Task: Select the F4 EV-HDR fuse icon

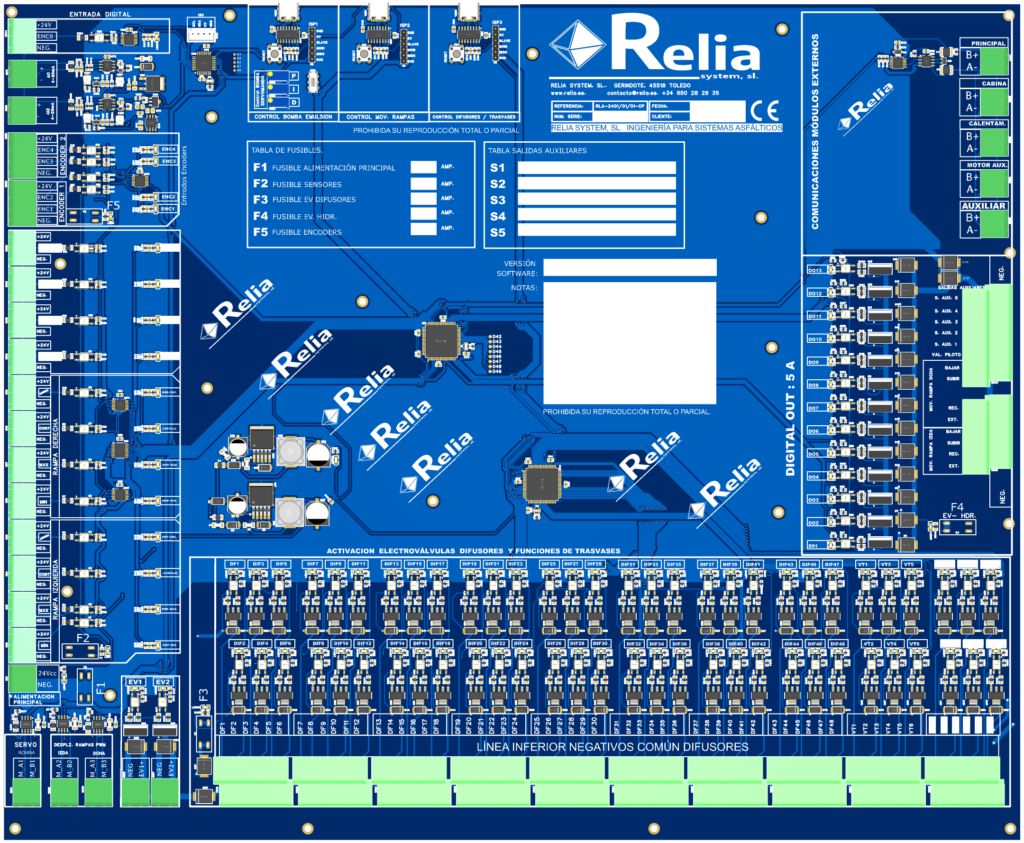Action: pos(957,527)
